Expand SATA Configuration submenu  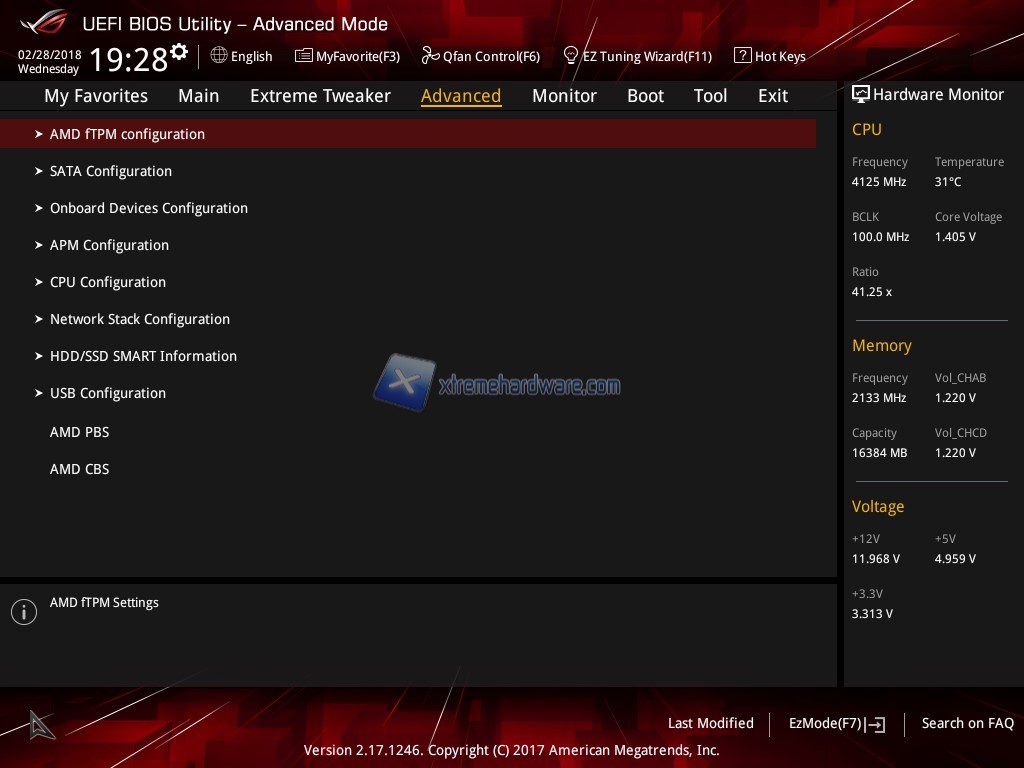[110, 171]
